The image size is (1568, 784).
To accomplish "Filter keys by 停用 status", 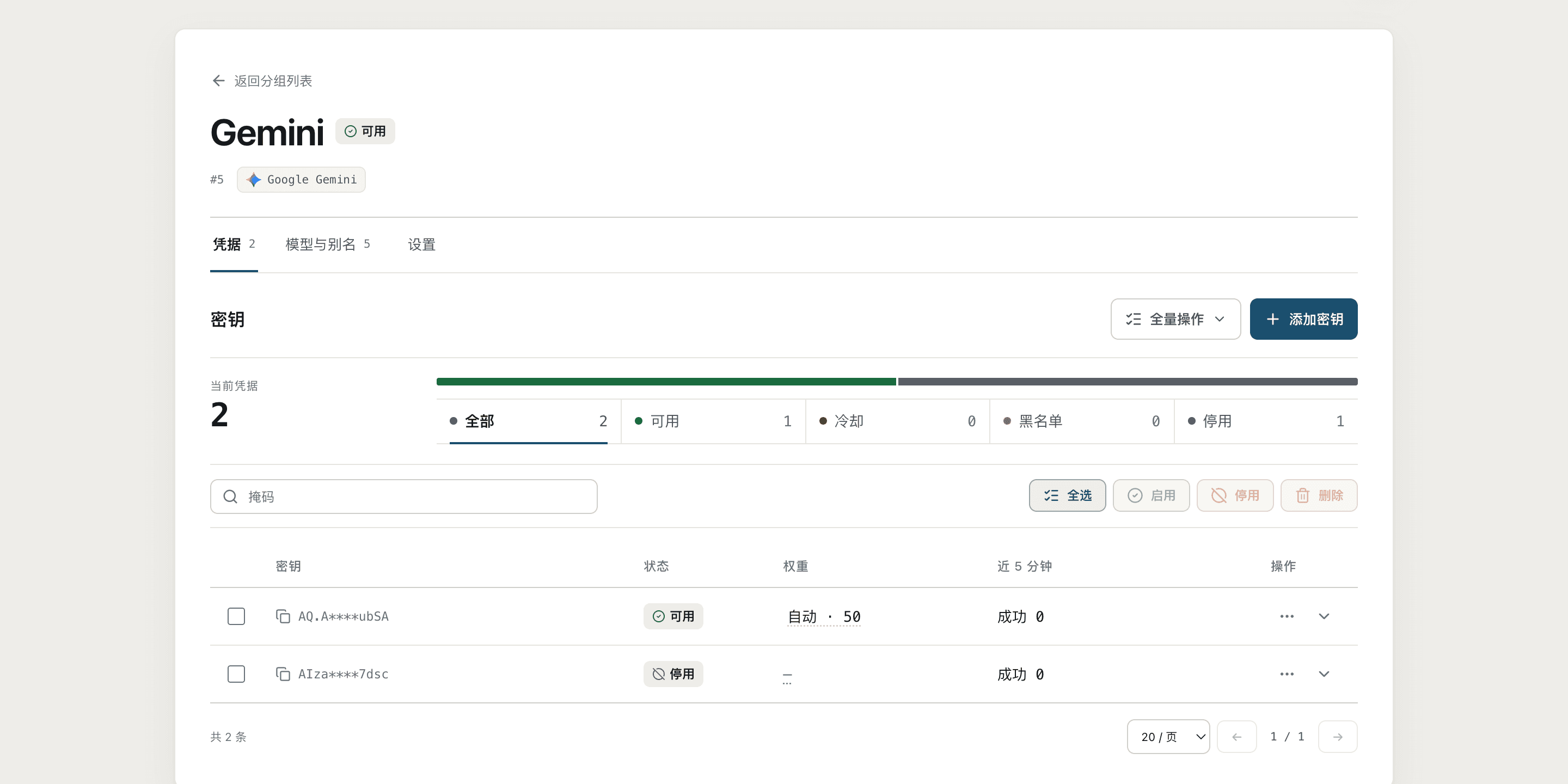I will pyautogui.click(x=1266, y=421).
